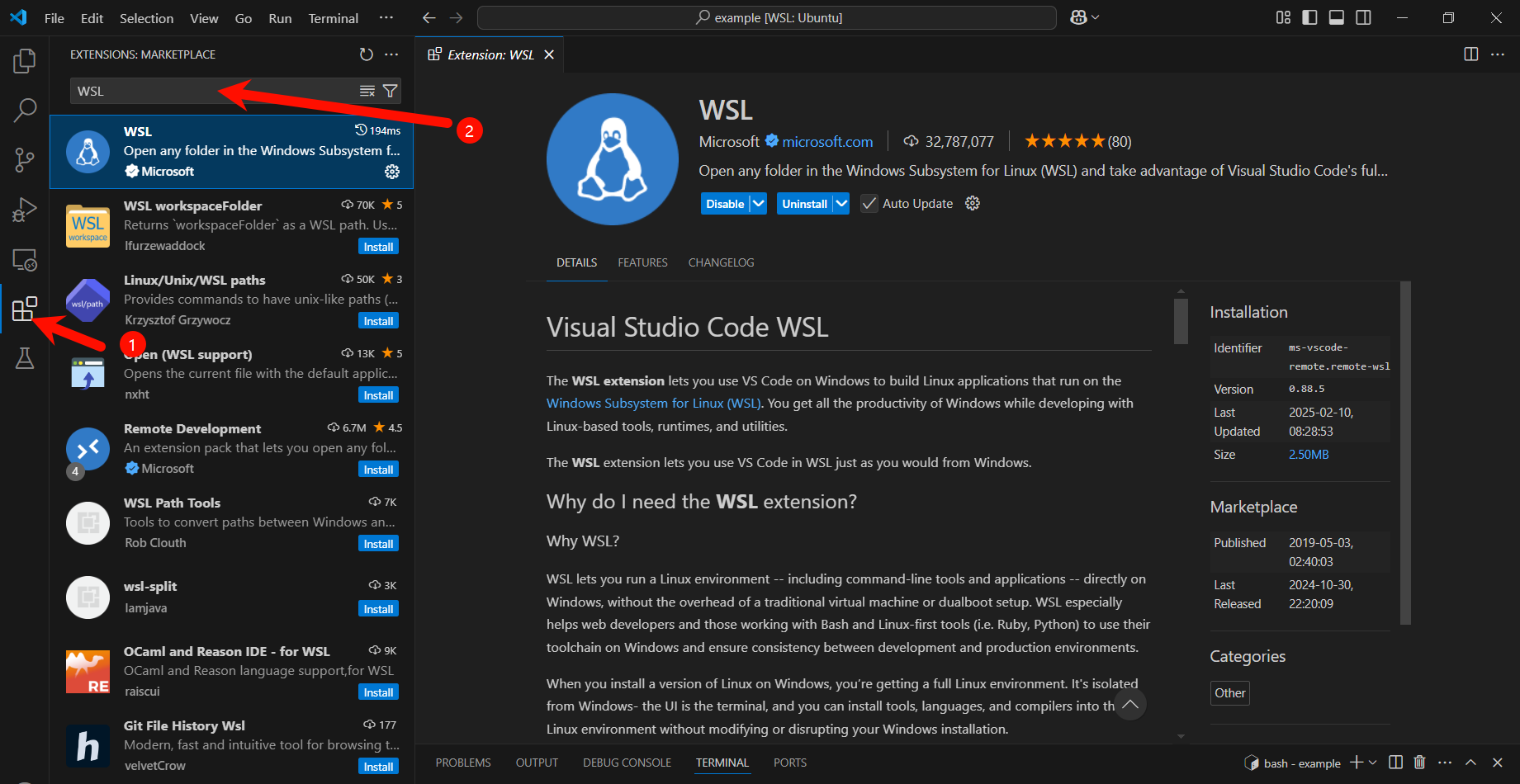Open Remote Explorer in activity bar

(25, 260)
